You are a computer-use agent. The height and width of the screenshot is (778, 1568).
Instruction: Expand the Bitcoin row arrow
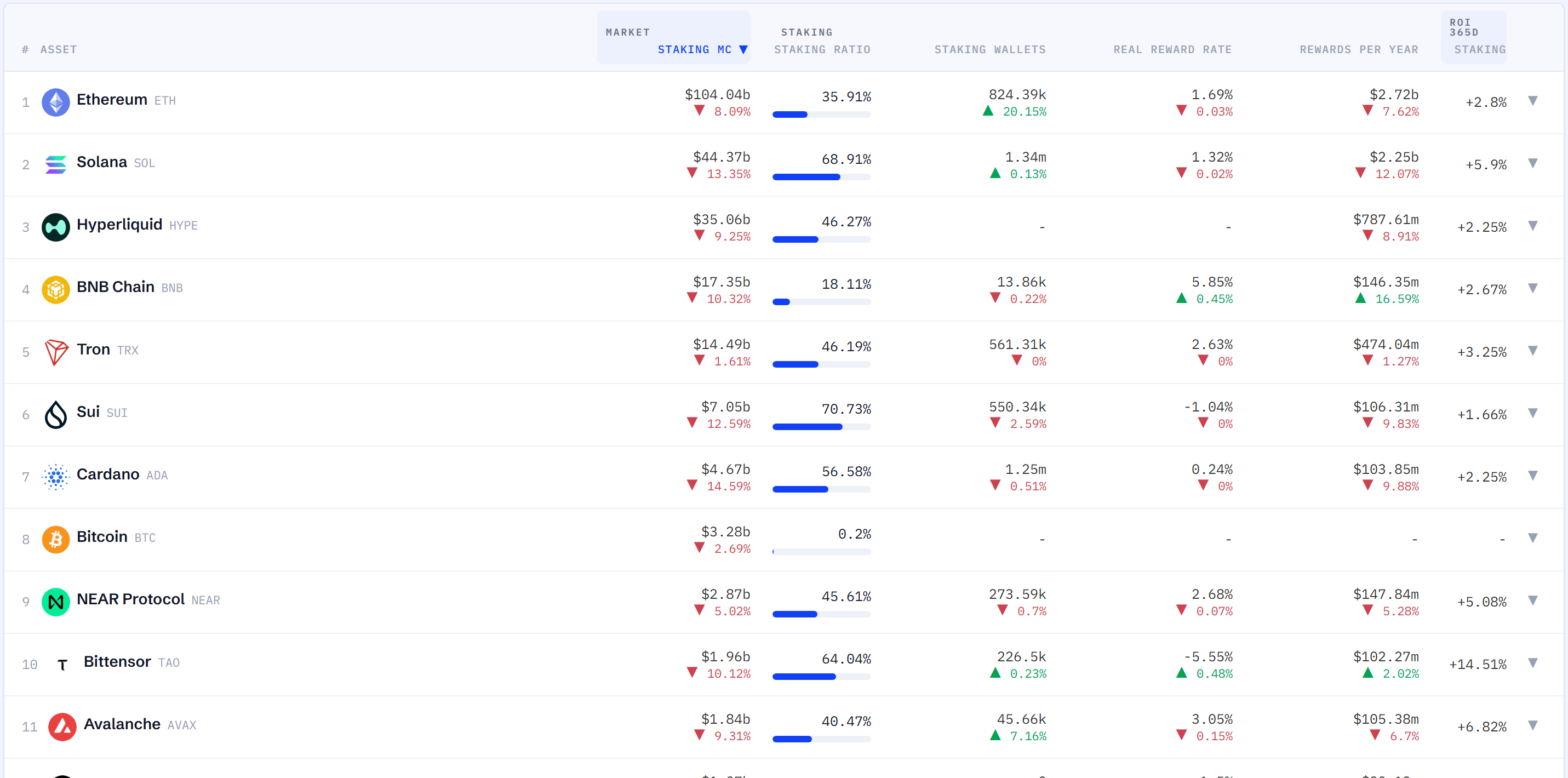(x=1533, y=538)
